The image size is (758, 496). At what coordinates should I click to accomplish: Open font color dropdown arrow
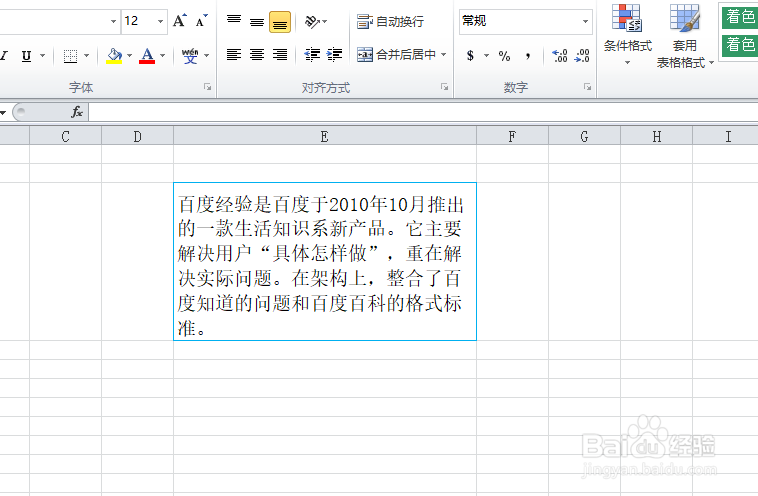tap(162, 56)
